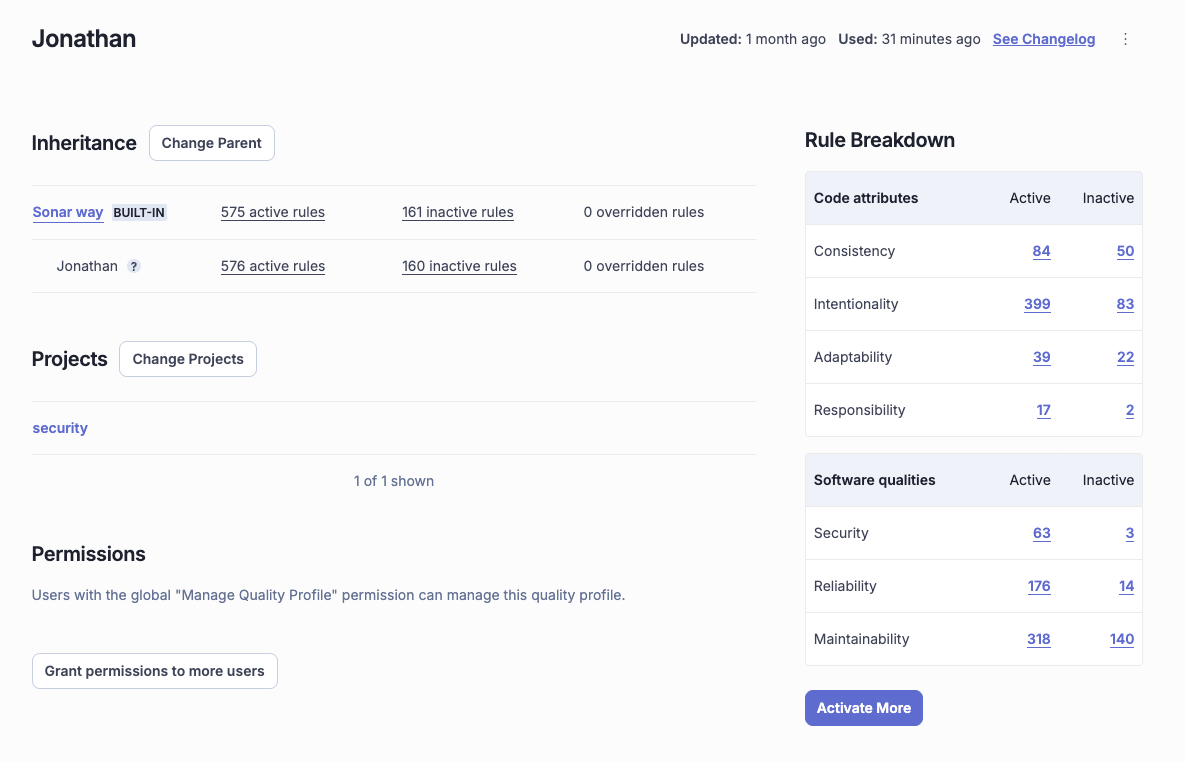Open the 83 inactive Intentionality rules

(x=1125, y=304)
